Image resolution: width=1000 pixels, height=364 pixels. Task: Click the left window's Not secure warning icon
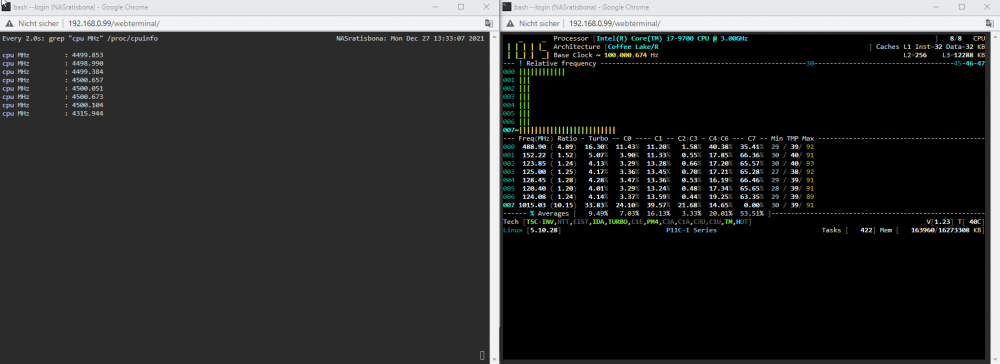[x=10, y=24]
